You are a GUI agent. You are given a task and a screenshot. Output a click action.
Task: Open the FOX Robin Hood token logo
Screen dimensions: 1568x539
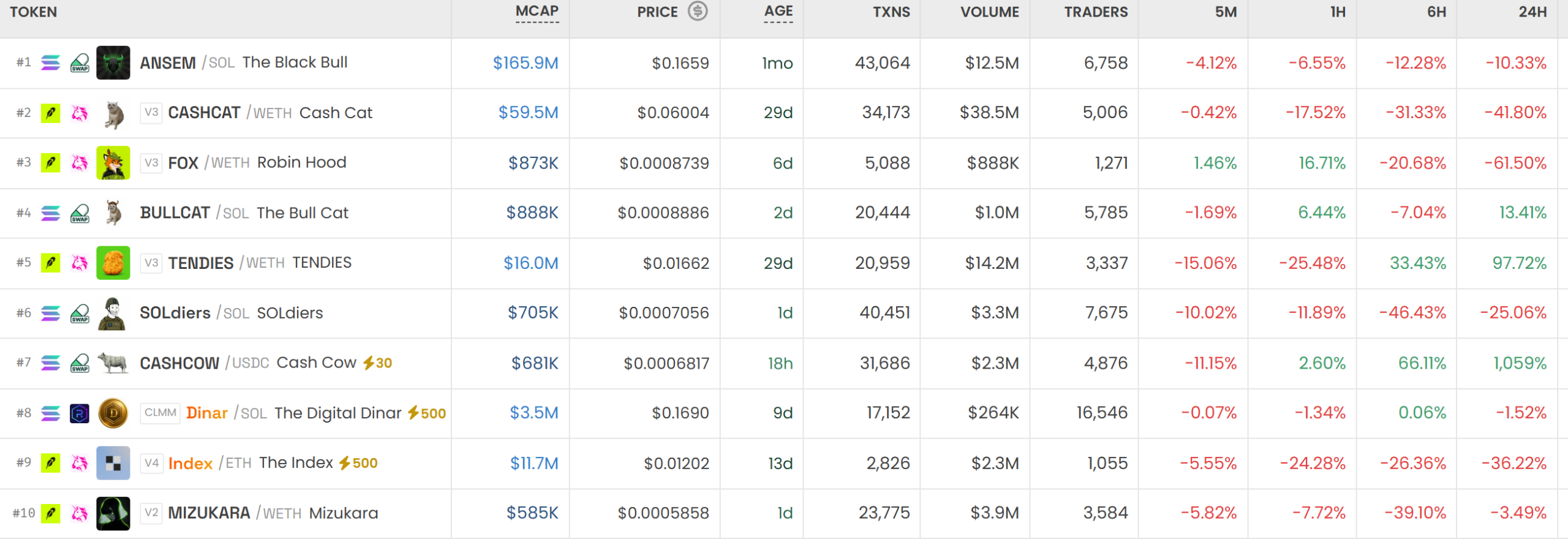113,163
